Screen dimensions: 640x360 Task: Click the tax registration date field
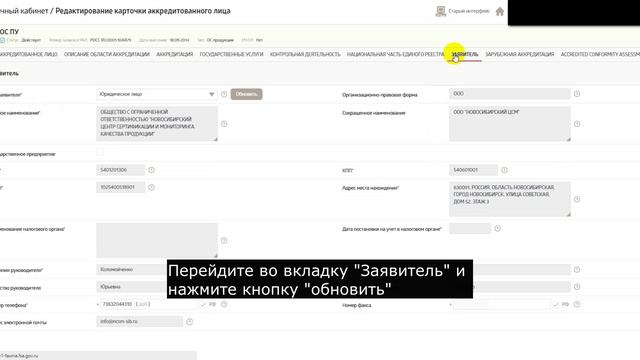tap(470, 229)
